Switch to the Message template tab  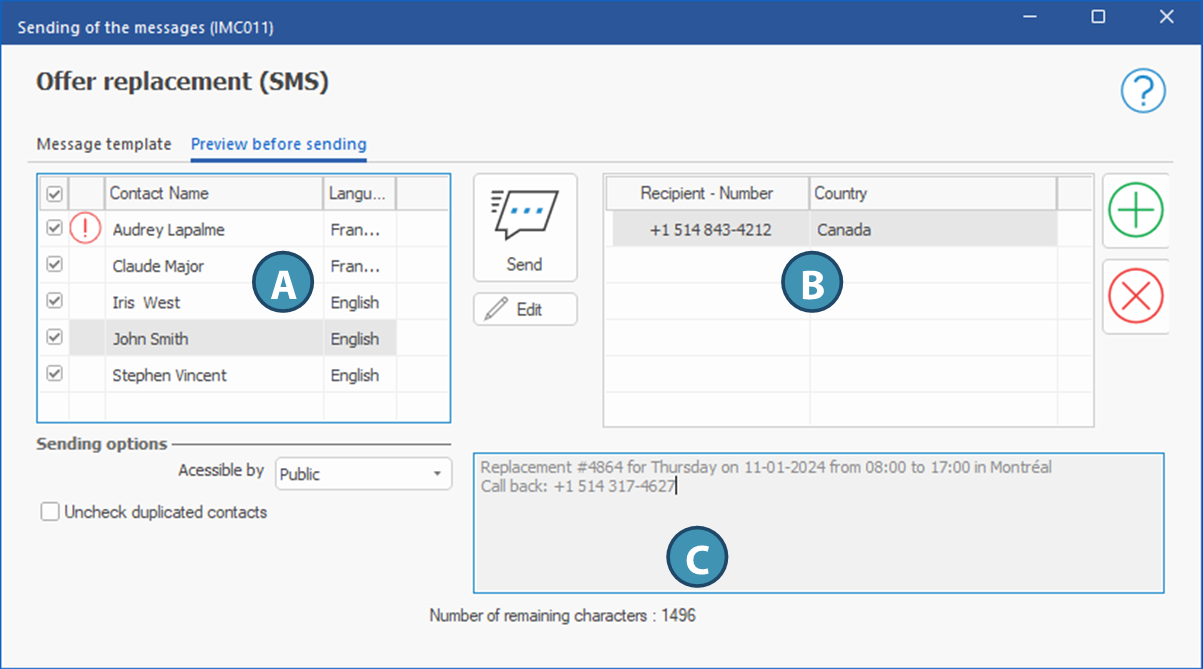[x=104, y=144]
